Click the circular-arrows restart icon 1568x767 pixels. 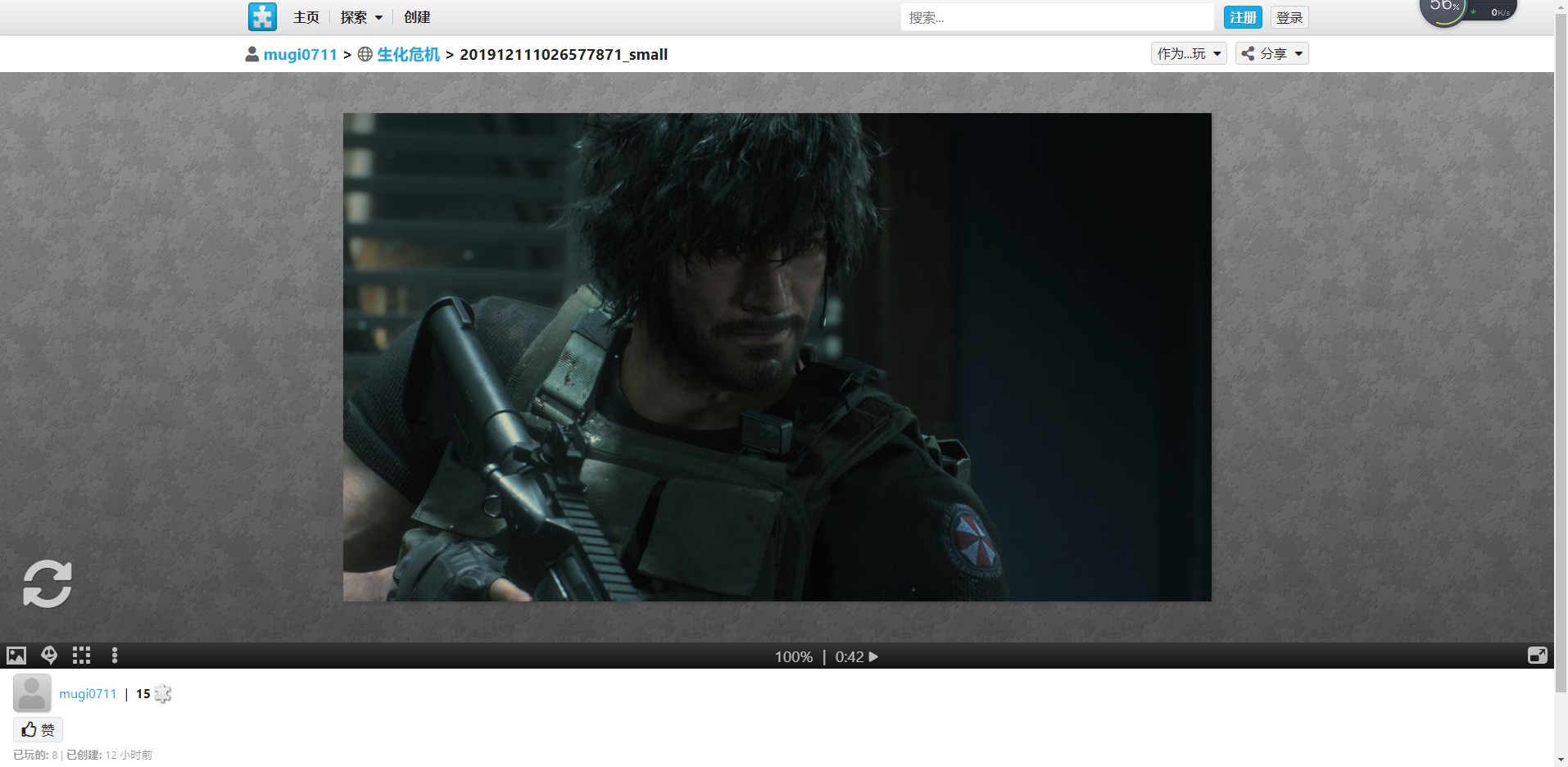(48, 584)
